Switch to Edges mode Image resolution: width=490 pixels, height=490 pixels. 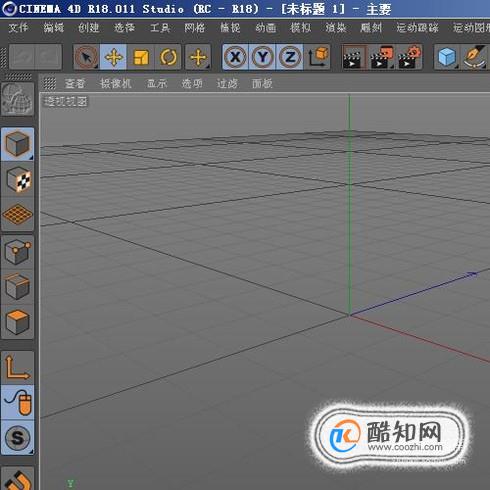[18, 287]
